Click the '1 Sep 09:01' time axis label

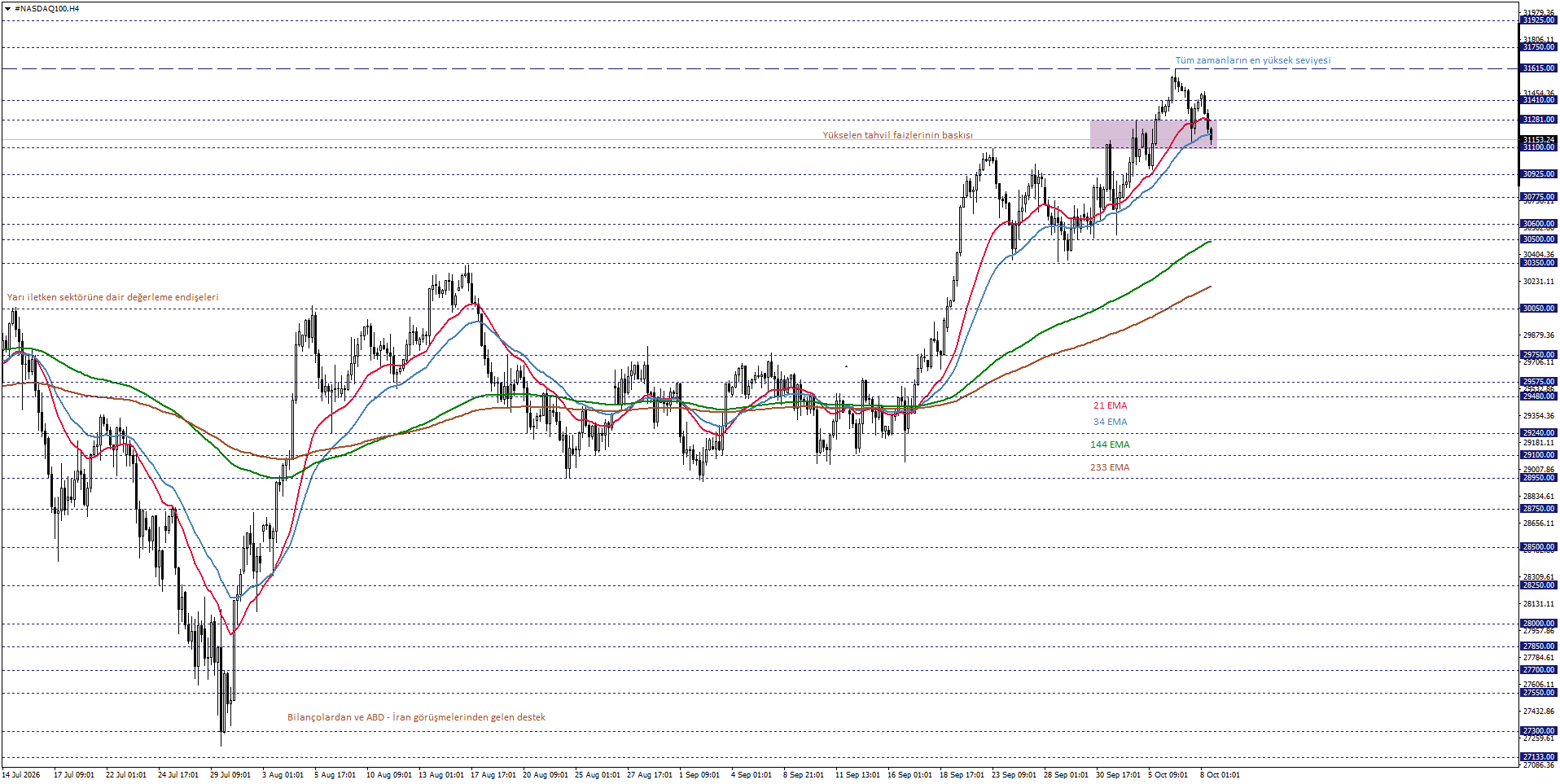tap(699, 774)
